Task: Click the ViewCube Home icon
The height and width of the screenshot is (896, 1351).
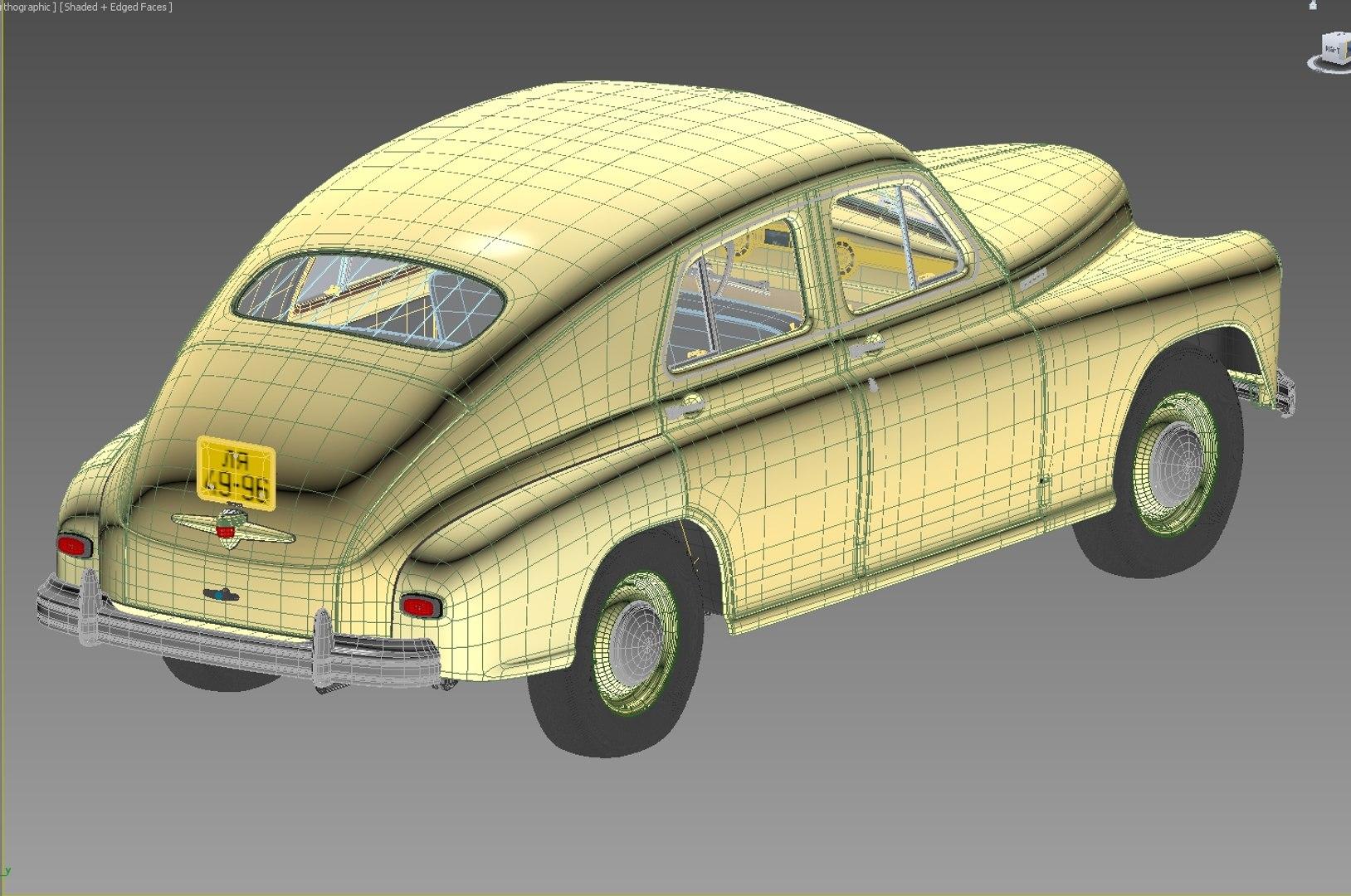Action: click(1313, 5)
